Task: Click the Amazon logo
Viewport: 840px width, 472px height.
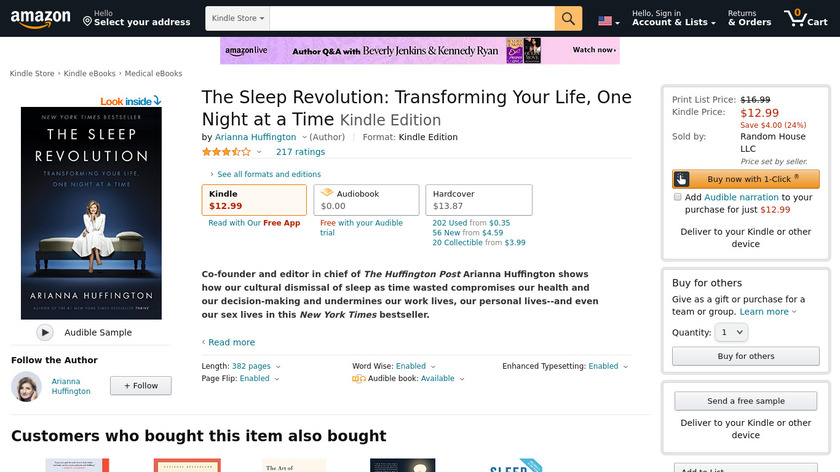Action: point(40,19)
